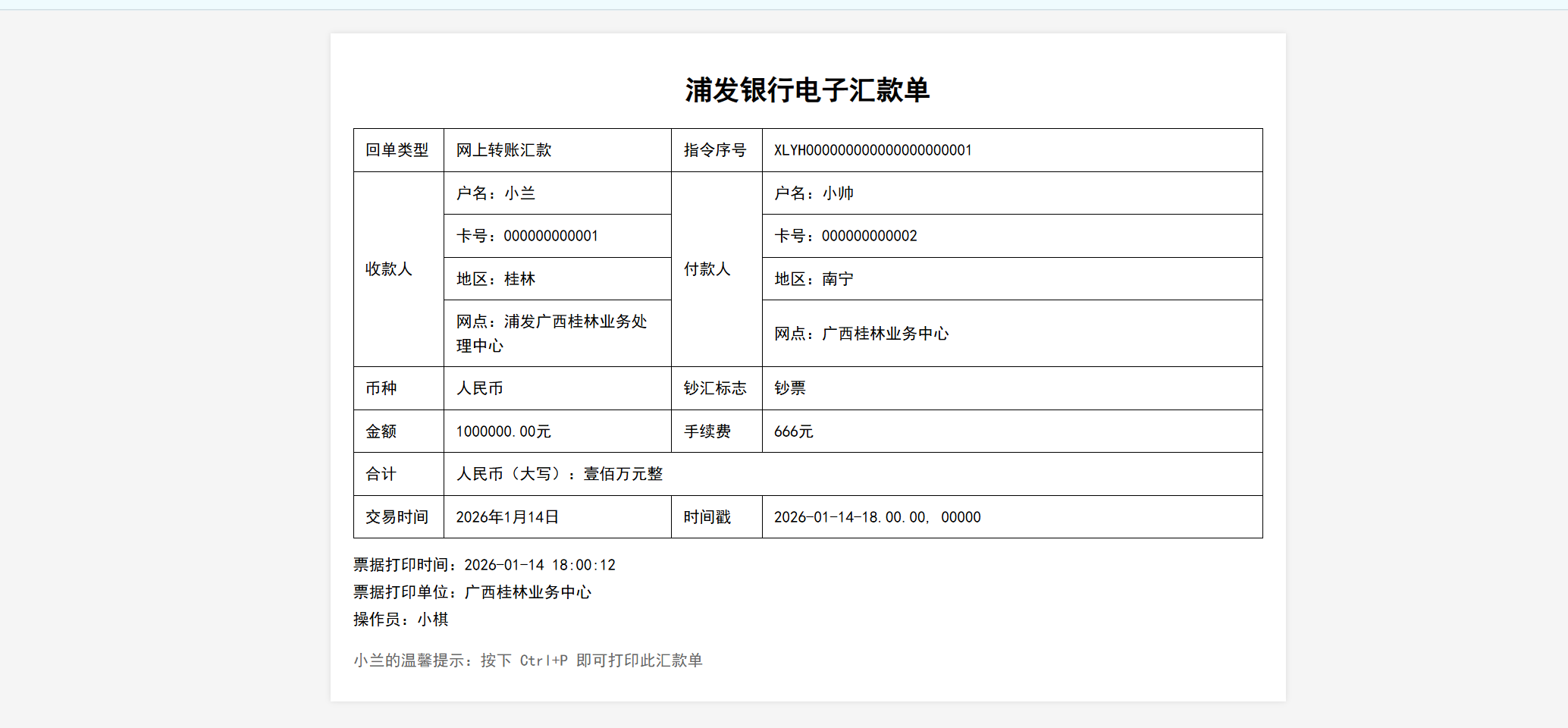Click the 交易时间 label cell
The image size is (1568, 728).
tap(399, 517)
